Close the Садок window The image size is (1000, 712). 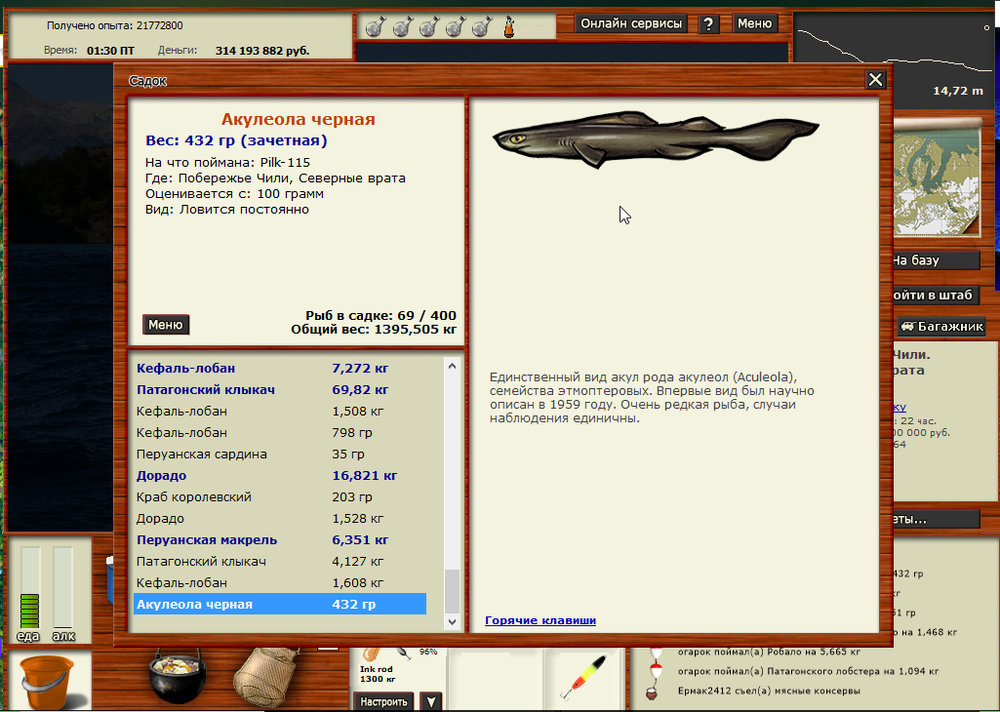tap(875, 80)
